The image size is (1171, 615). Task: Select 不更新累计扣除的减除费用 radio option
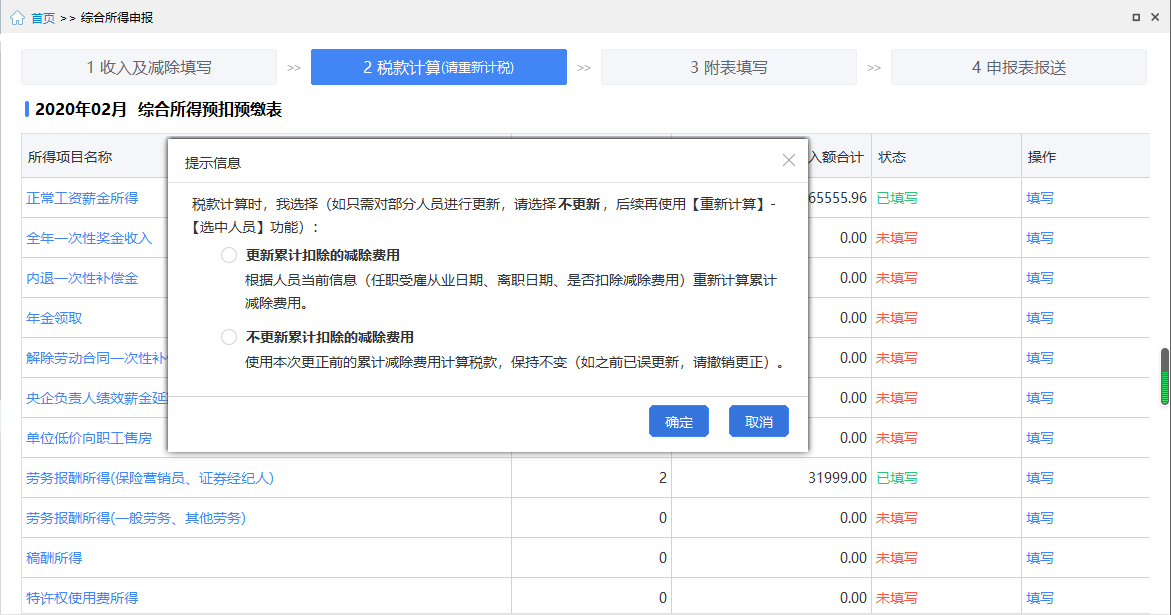[x=229, y=337]
